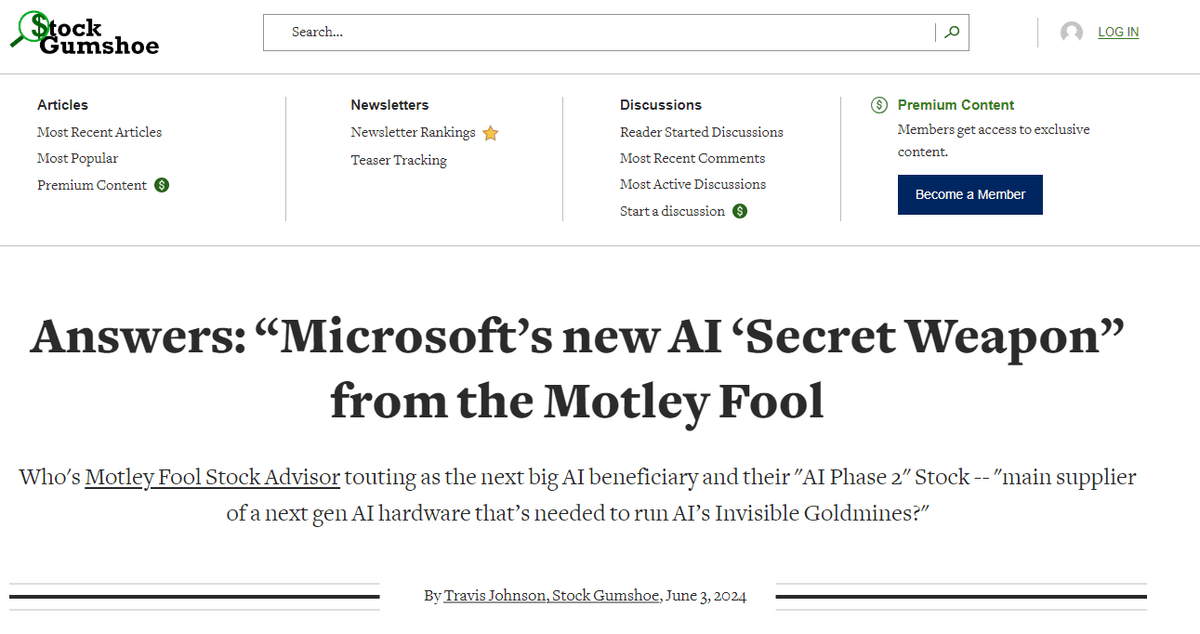Open Most Recent Articles
Viewport: 1200px width, 634px height.
99,132
